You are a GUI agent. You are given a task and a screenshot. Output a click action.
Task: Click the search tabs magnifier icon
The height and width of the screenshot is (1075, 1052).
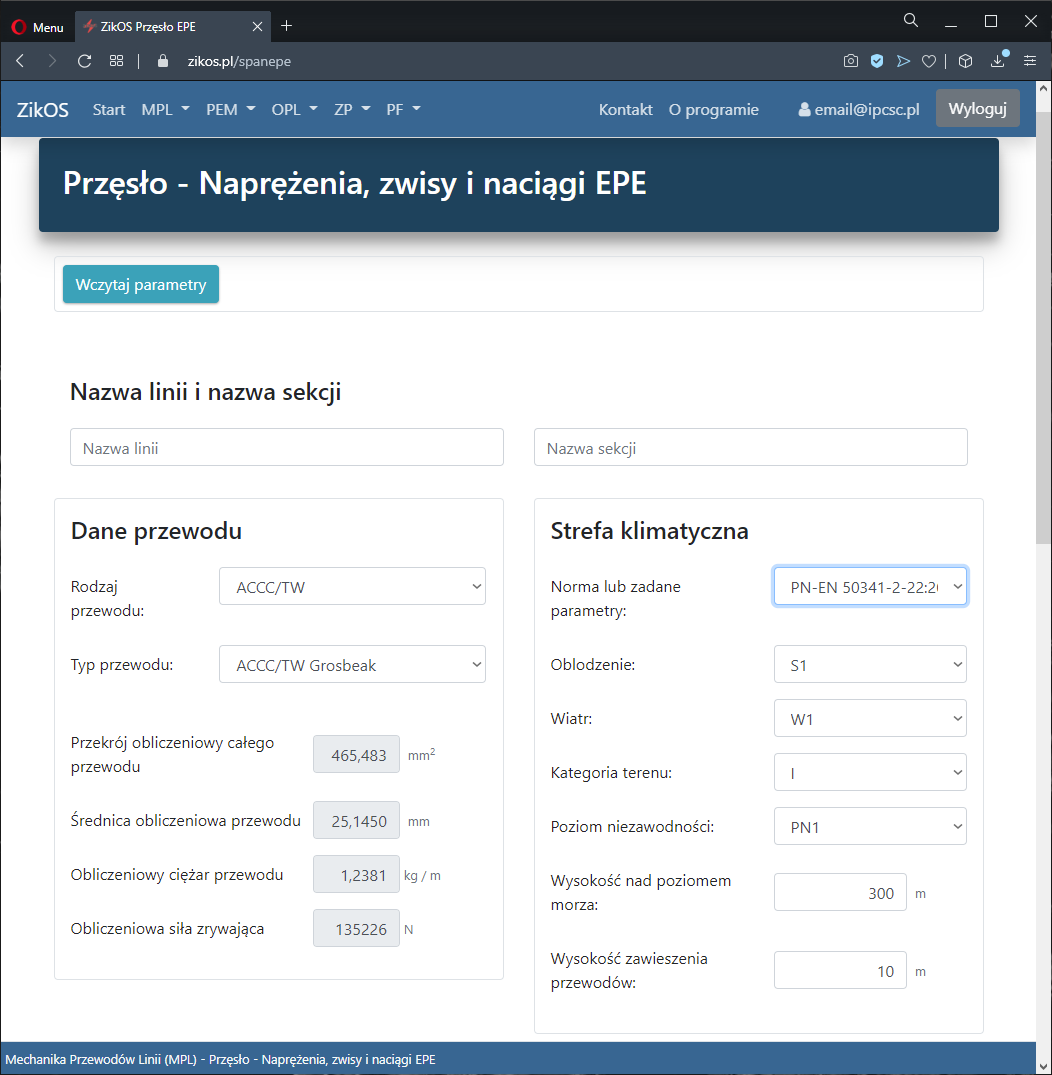click(x=911, y=21)
